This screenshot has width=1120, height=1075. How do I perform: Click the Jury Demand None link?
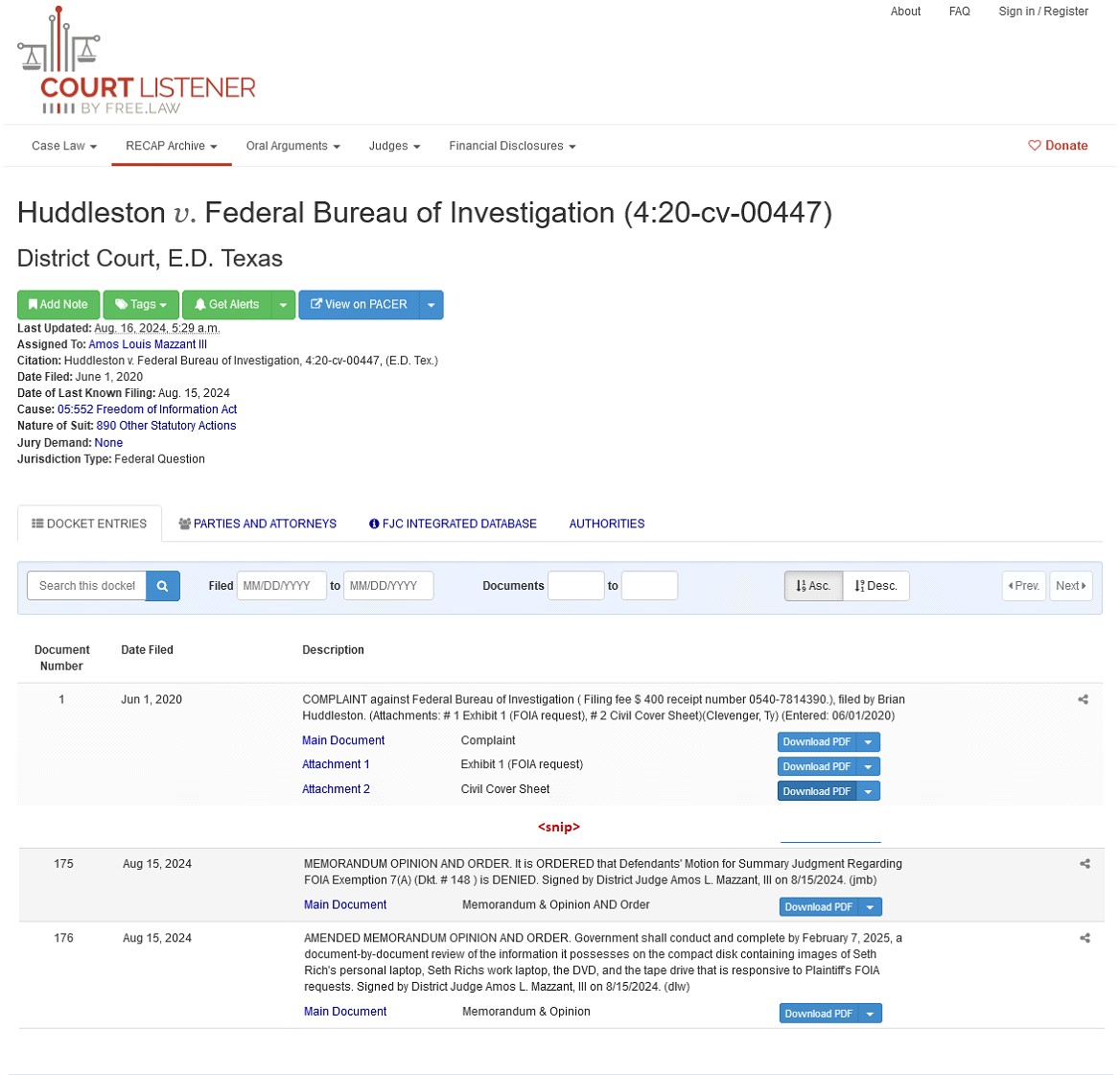point(108,443)
